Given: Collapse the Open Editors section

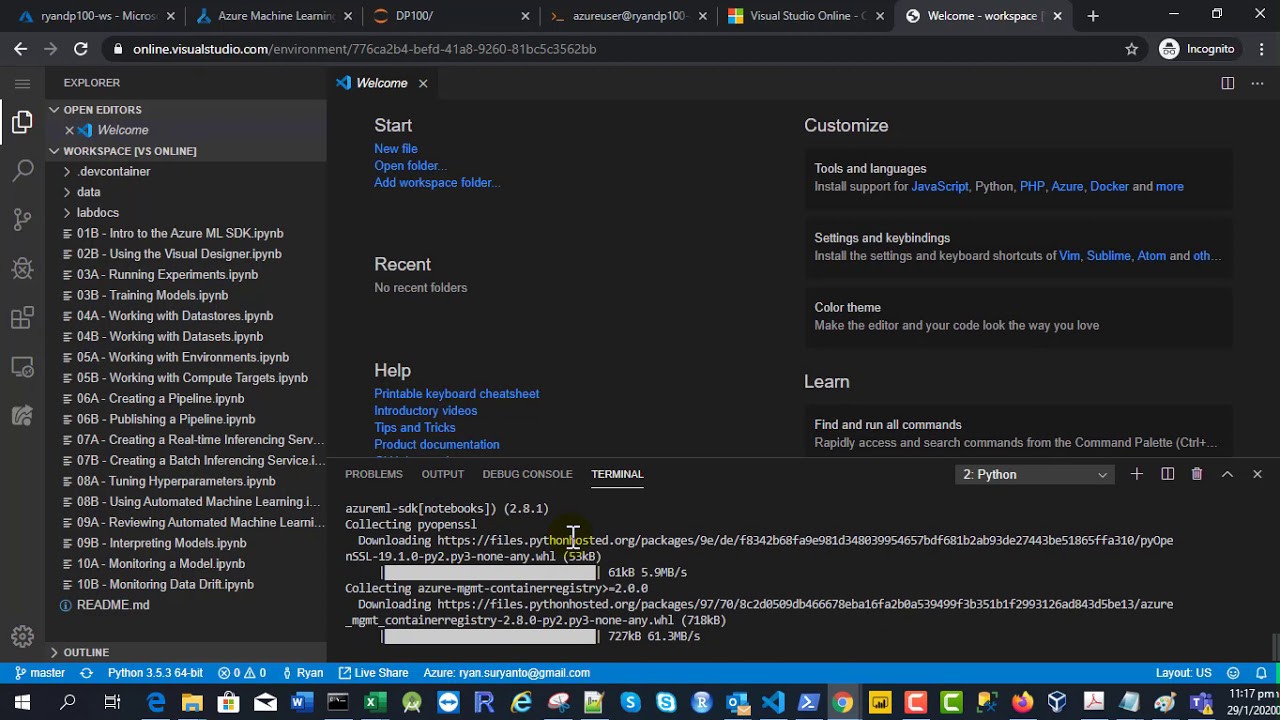Looking at the screenshot, I should [x=186, y=110].
